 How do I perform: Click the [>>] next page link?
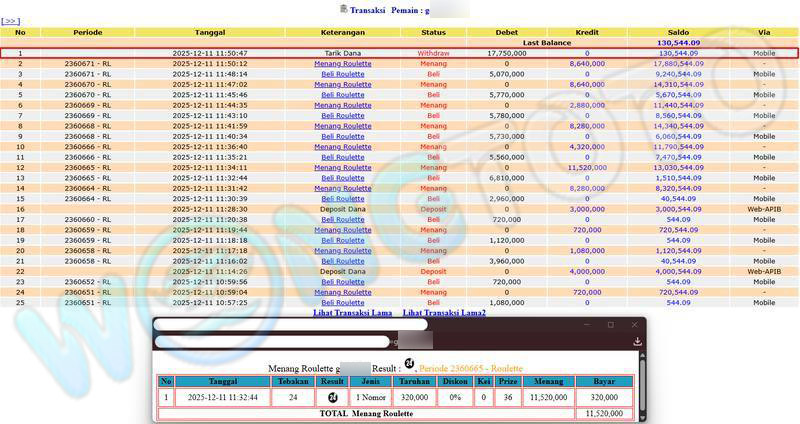point(11,21)
